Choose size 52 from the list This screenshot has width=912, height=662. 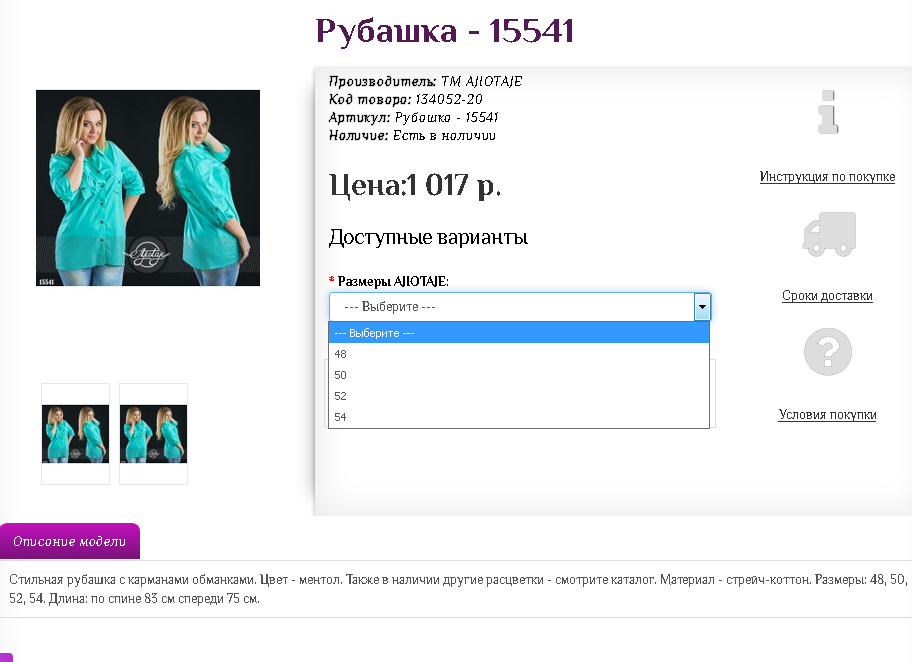[x=519, y=396]
